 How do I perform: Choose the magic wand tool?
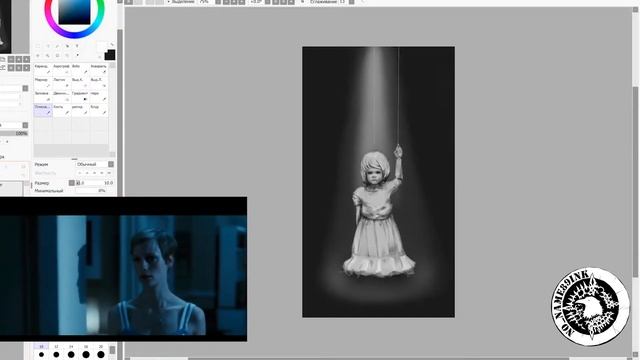(x=58, y=46)
